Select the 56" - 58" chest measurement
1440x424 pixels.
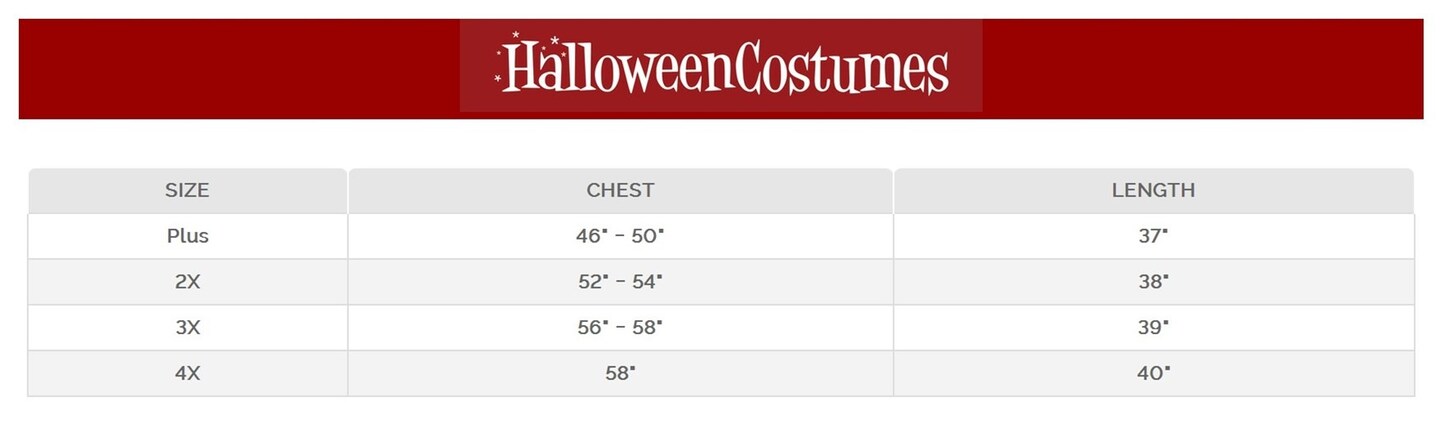(x=620, y=327)
